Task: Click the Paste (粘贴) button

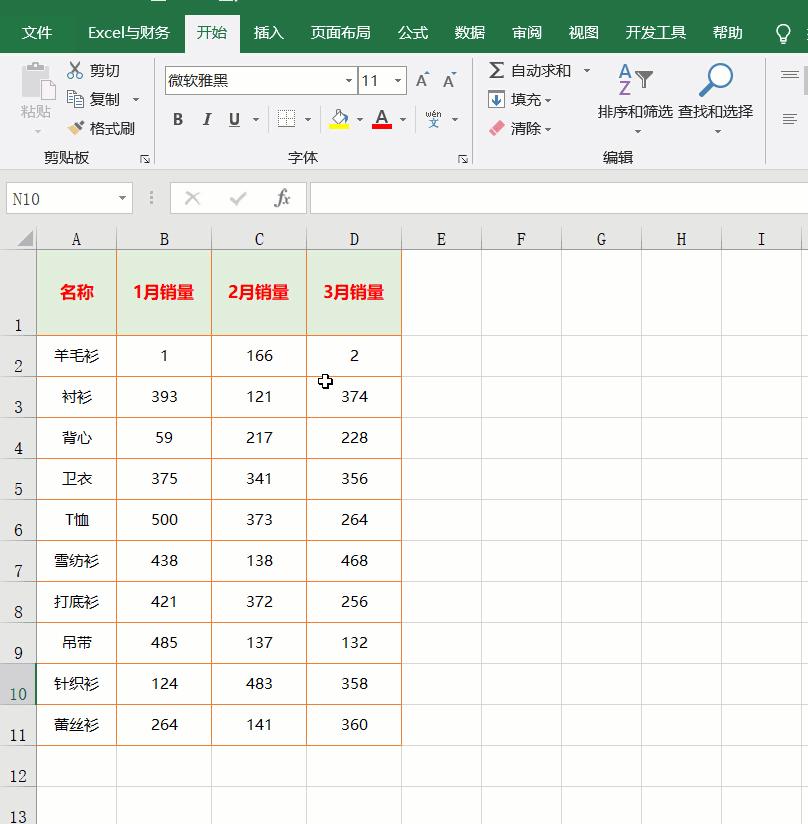Action: [x=34, y=90]
